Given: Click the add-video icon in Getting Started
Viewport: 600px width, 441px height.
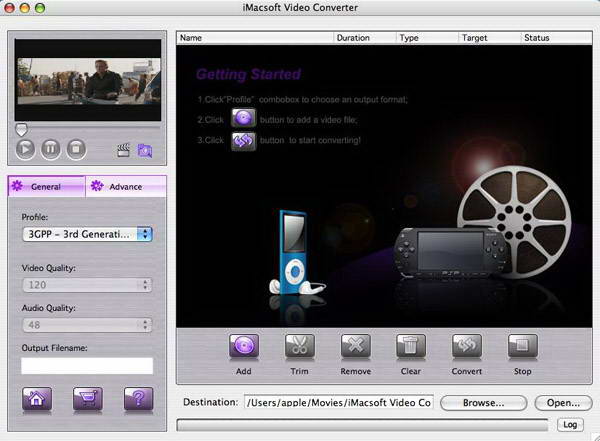Looking at the screenshot, I should point(243,118).
